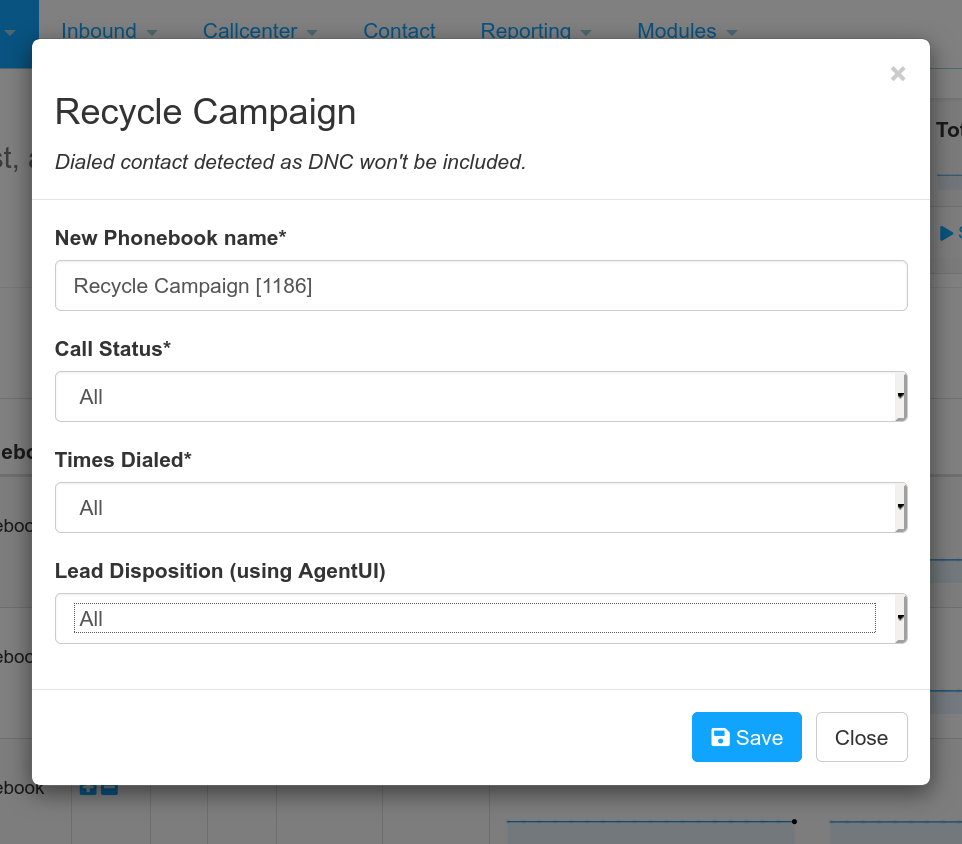962x844 pixels.
Task: Open the Times Dialed dropdown
Action: 481,508
